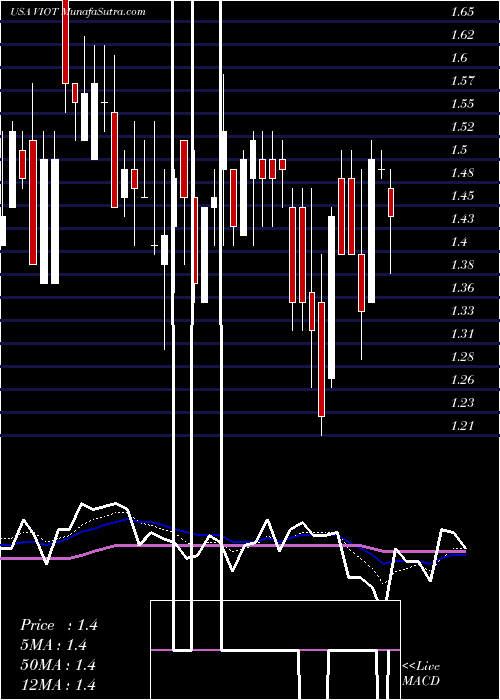Click the lowest red candlestick near 1.23
This screenshot has width=500, height=700.
click(321, 359)
